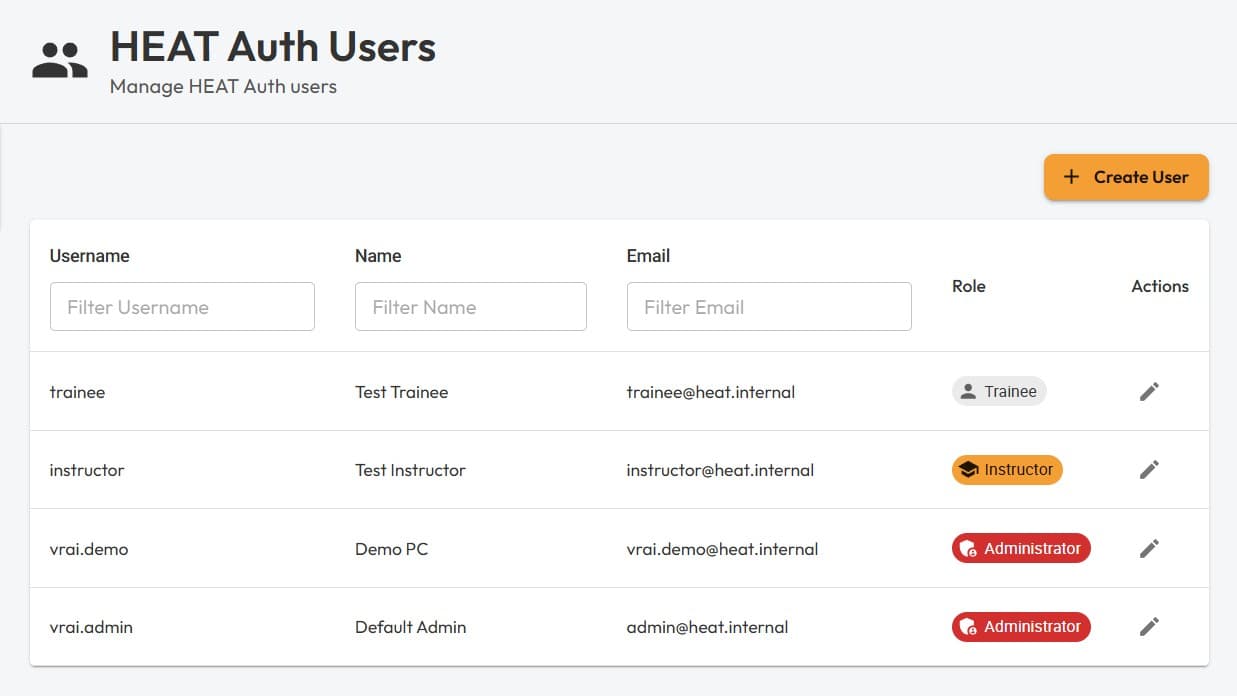The width and height of the screenshot is (1237, 696).
Task: Click the graduation cap icon on Instructor badge
Action: click(x=969, y=469)
